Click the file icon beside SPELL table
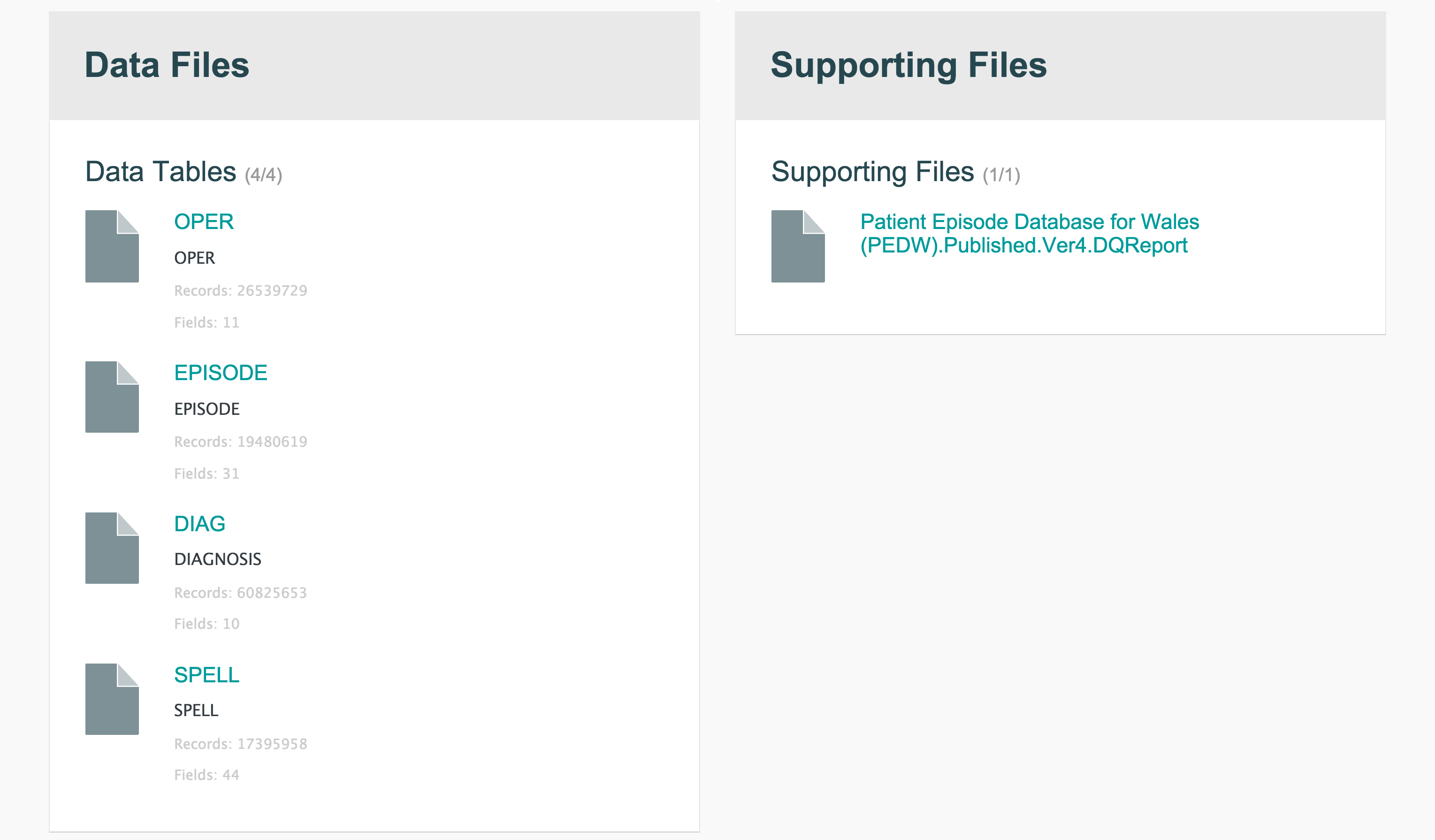Screen dimensions: 1435x840 tap(112, 699)
